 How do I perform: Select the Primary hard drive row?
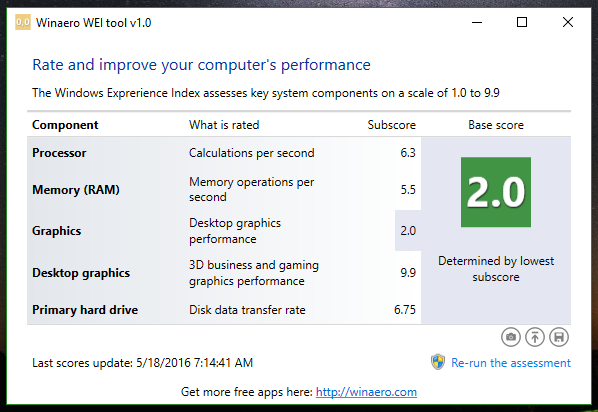[224, 310]
